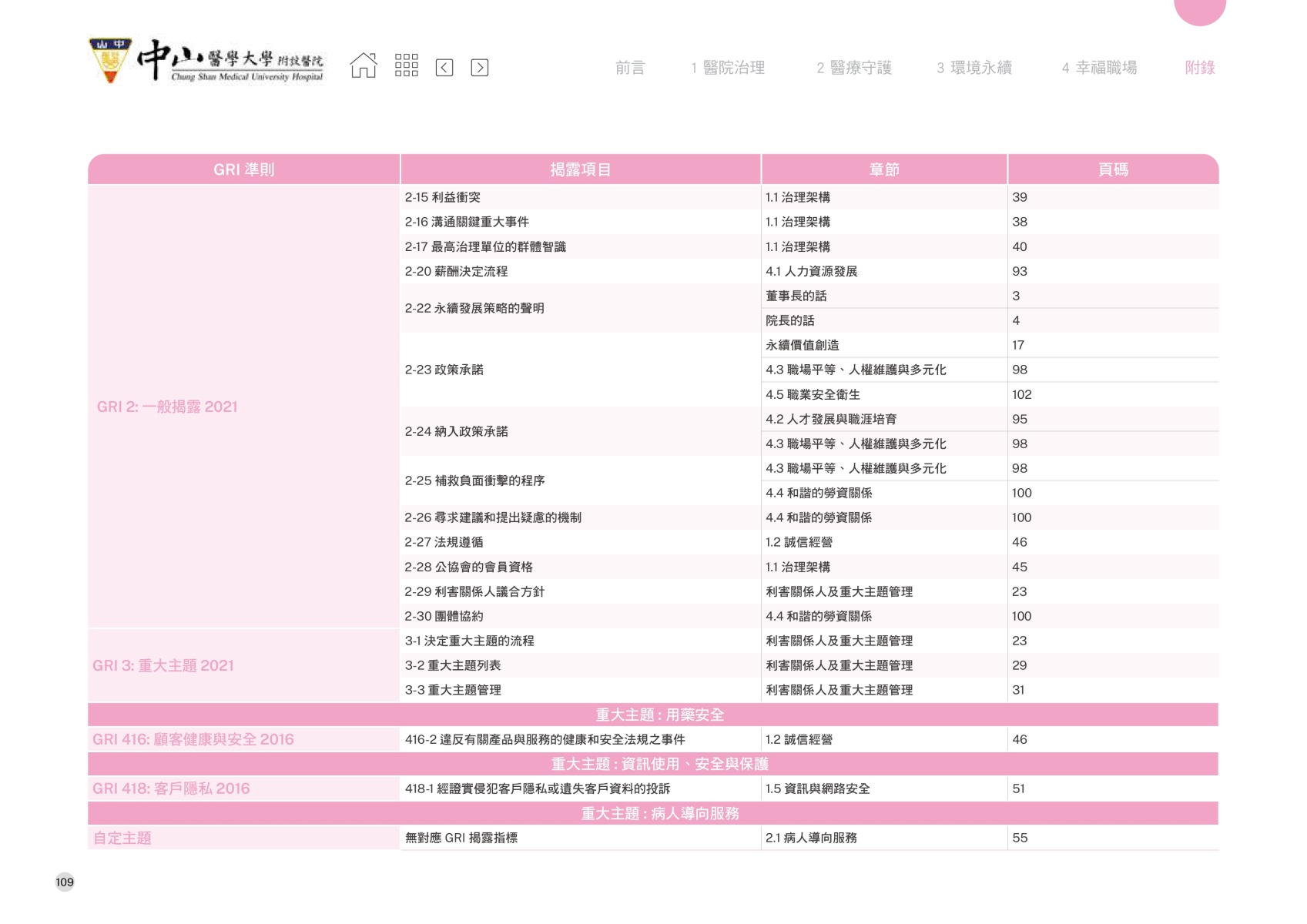Click the 自定主題 row label

tap(122, 838)
